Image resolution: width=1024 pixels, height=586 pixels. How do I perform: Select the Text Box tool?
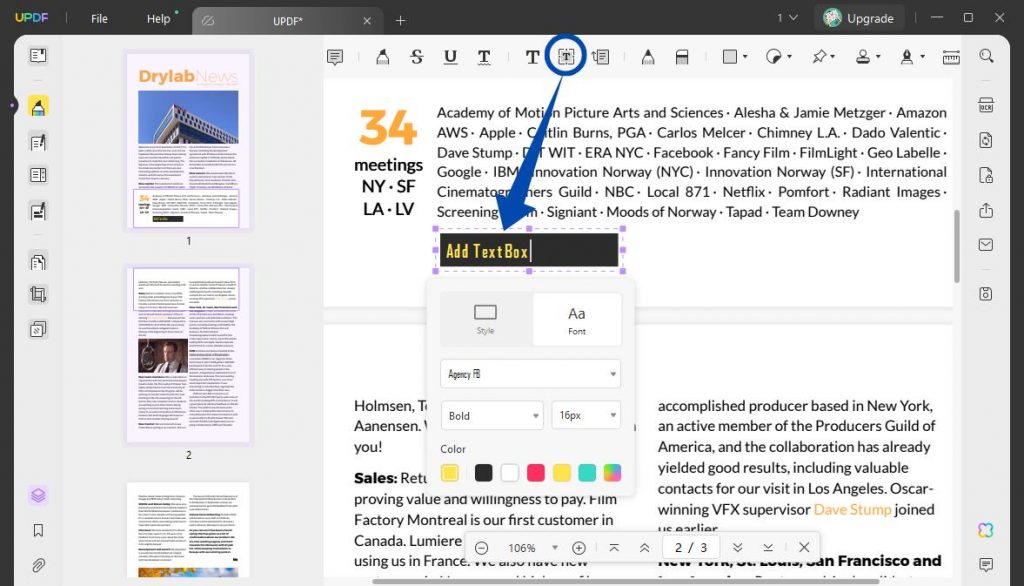click(566, 56)
